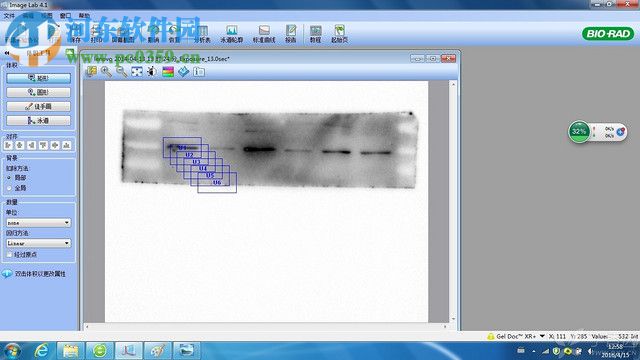Image resolution: width=640 pixels, height=360 pixels.
Task: Select the U3 volume box
Action: click(x=196, y=162)
